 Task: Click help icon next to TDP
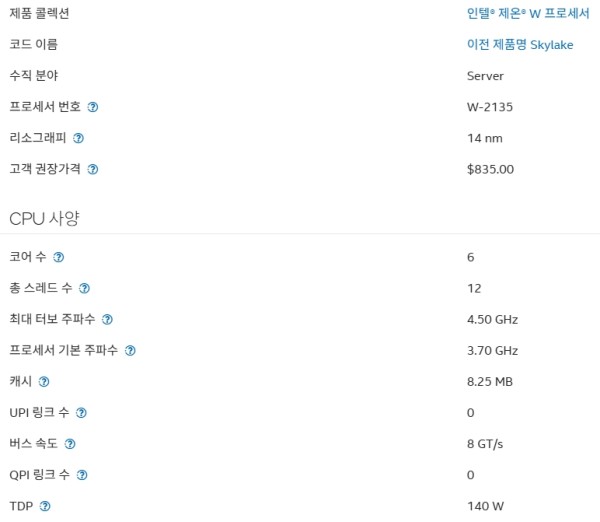(x=45, y=507)
